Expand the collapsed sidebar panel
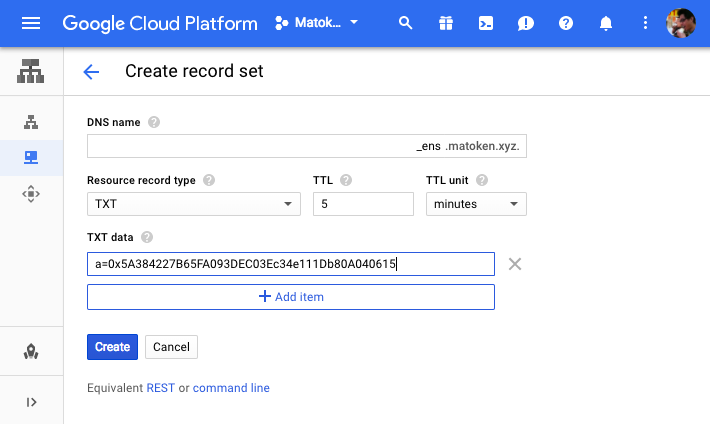This screenshot has width=710, height=424. 31,402
